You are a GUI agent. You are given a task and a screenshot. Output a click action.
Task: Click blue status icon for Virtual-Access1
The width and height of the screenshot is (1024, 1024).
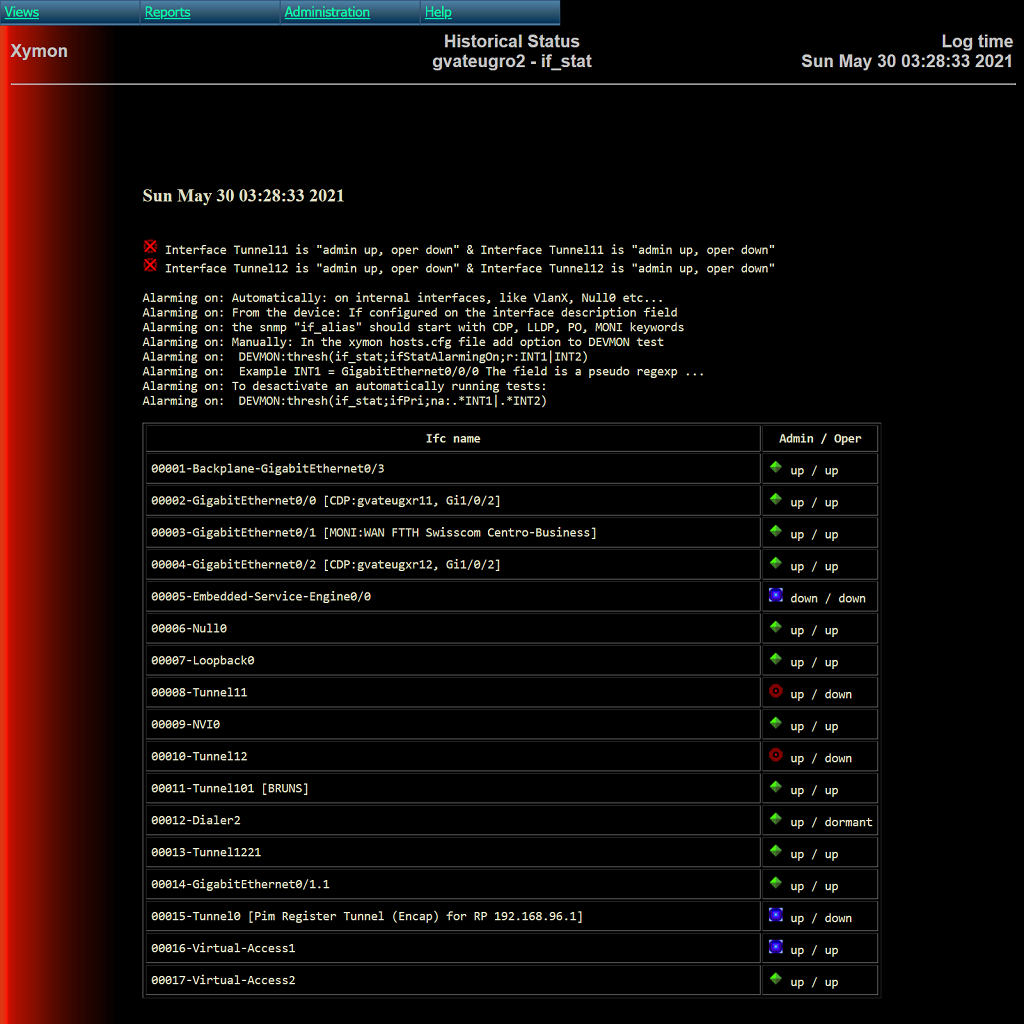tap(775, 947)
